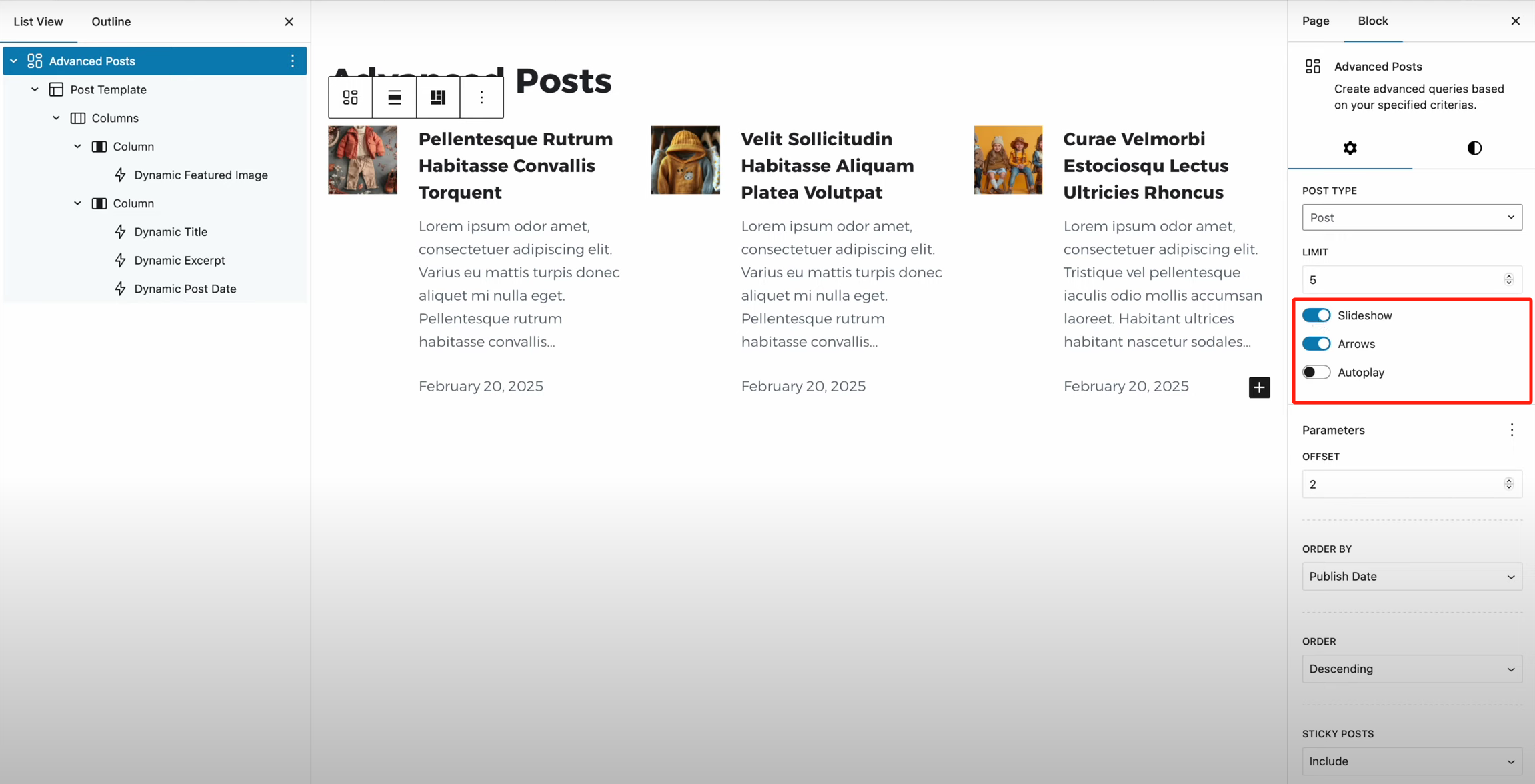Turn off the Arrows toggle
The width and height of the screenshot is (1535, 784).
click(x=1316, y=344)
